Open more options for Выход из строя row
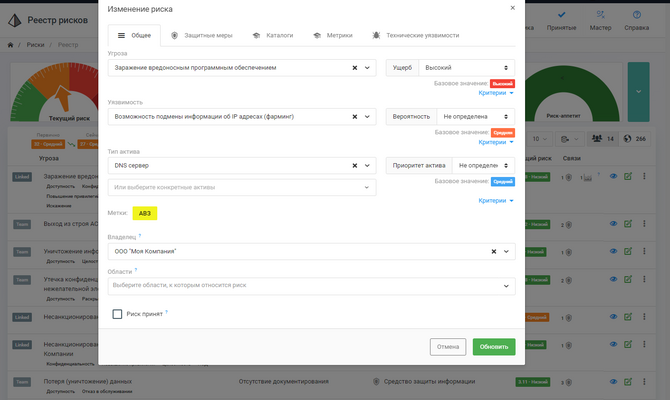Screen dimensions: 670x400 pyautogui.click(x=644, y=224)
